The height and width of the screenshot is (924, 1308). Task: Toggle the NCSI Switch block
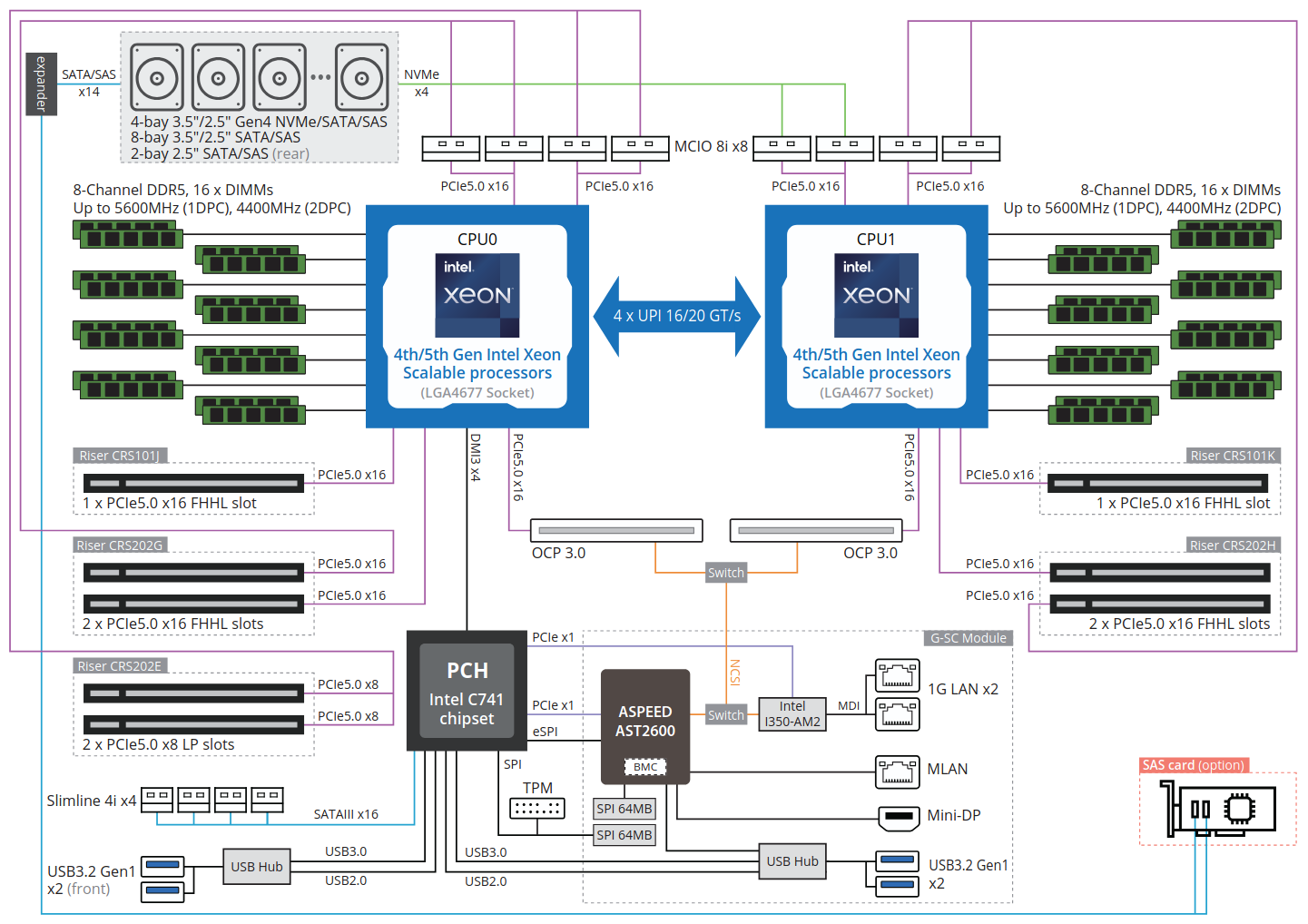pos(725,715)
